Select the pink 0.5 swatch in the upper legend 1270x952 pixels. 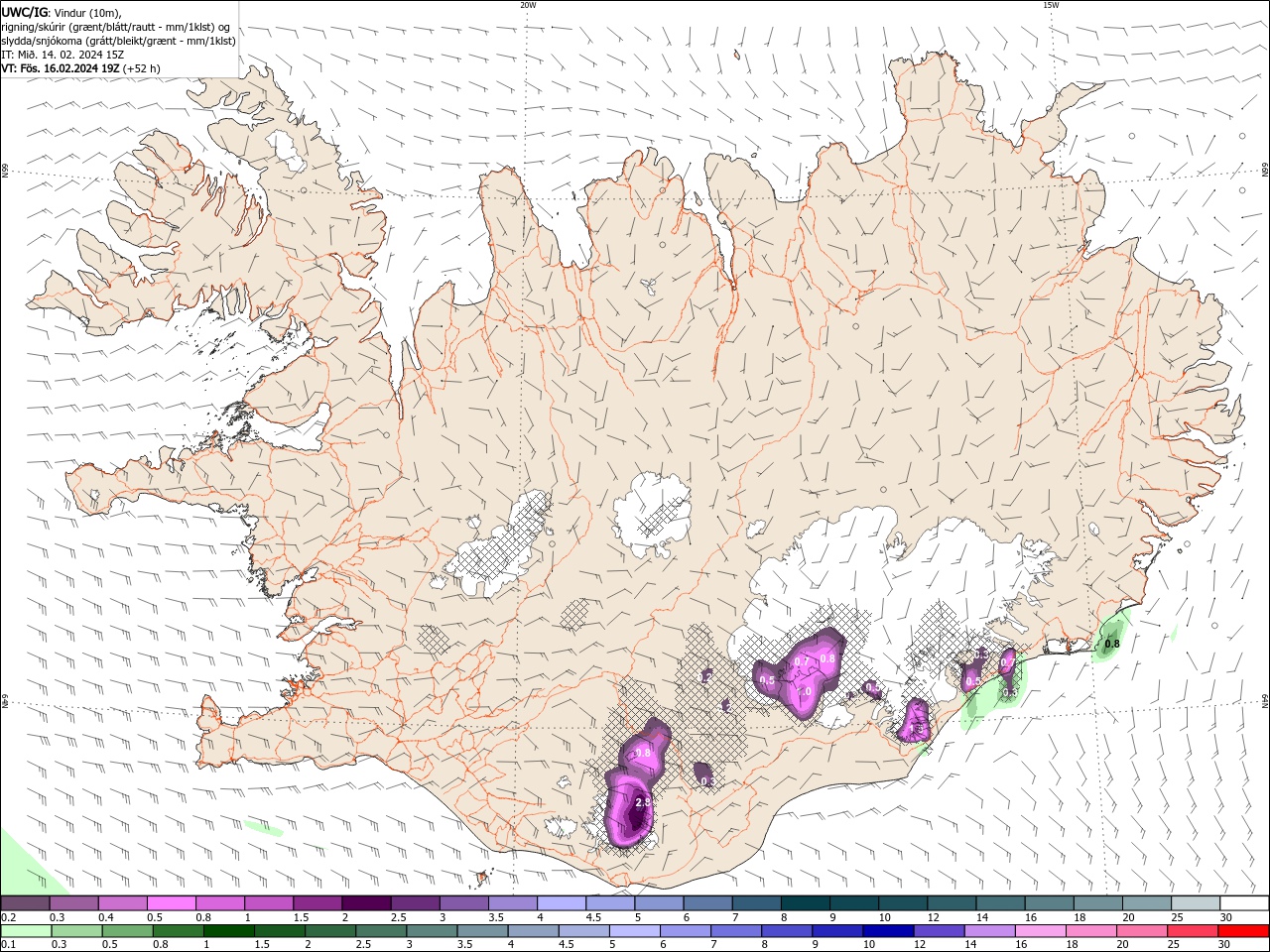171,903
